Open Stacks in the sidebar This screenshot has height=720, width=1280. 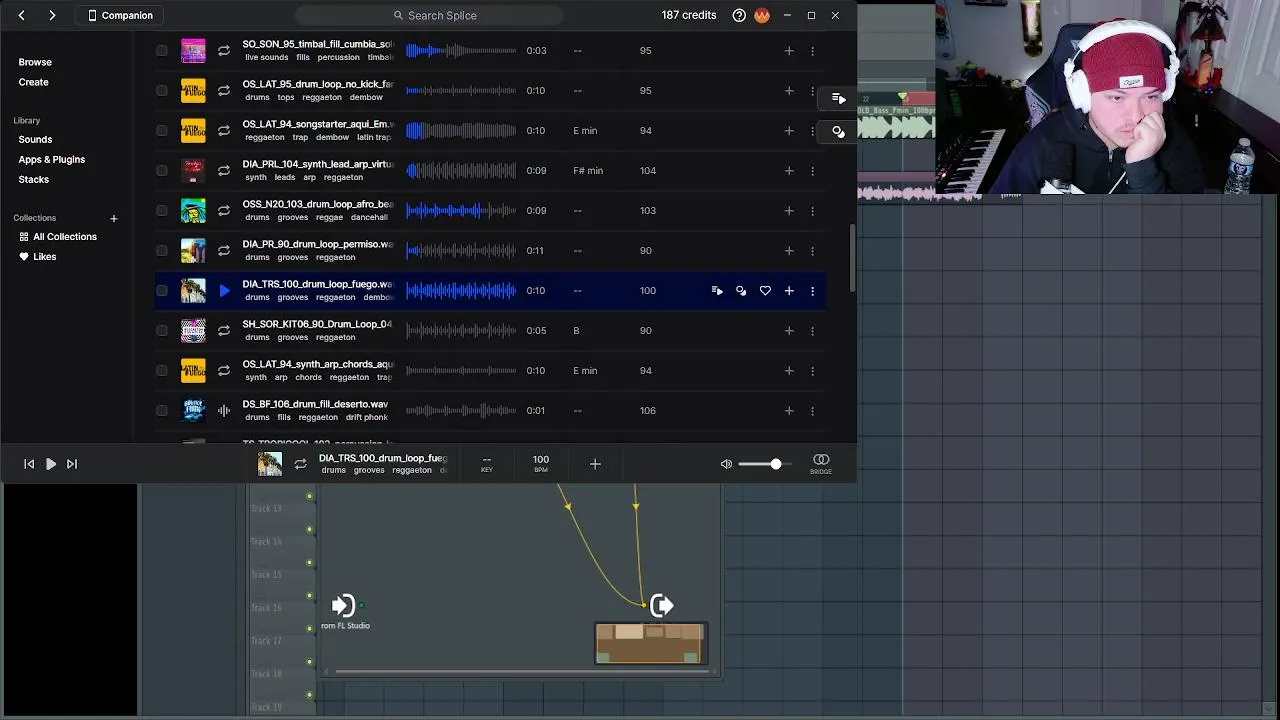click(x=33, y=179)
